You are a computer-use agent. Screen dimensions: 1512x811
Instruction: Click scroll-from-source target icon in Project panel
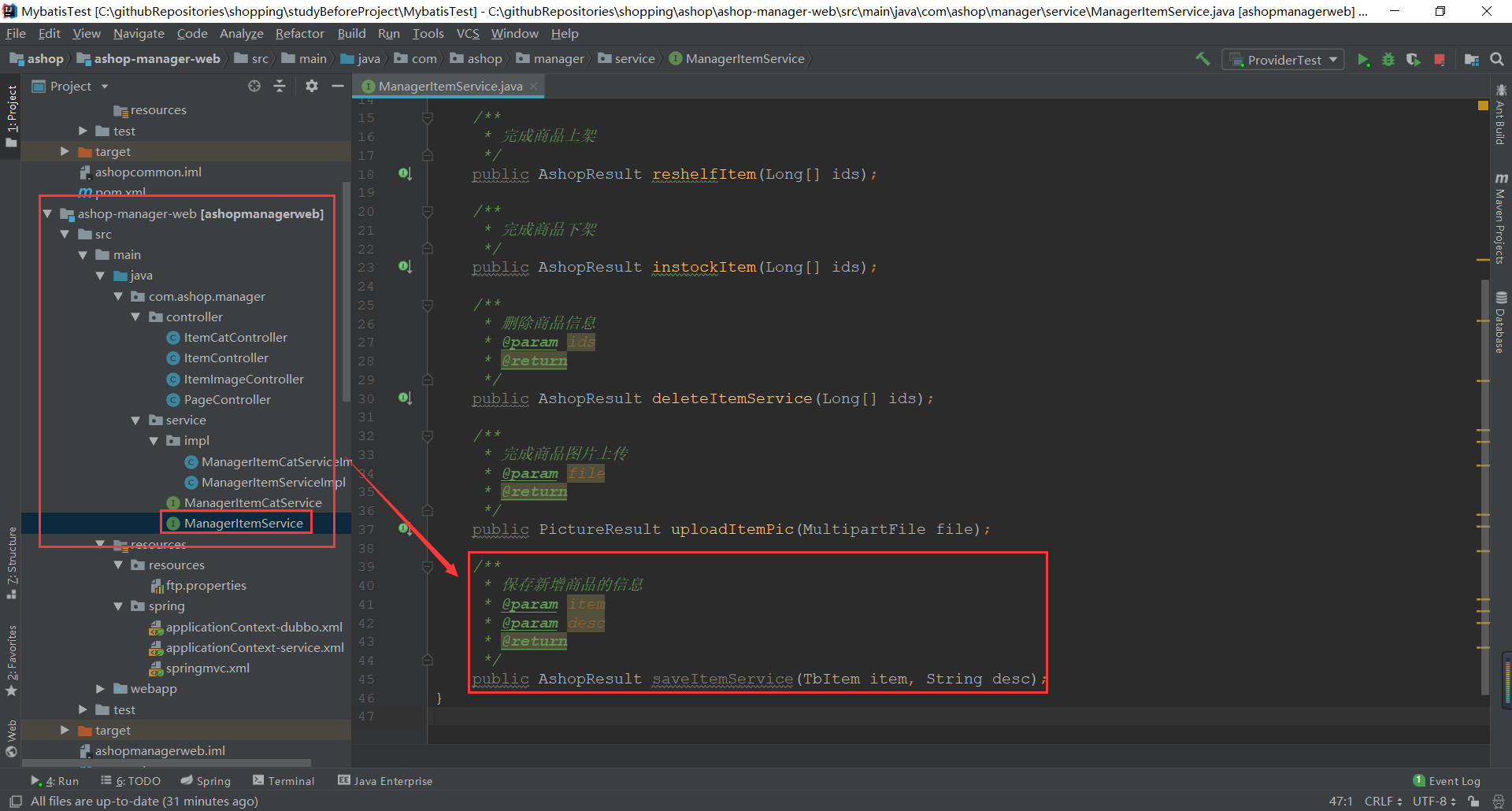pos(254,86)
